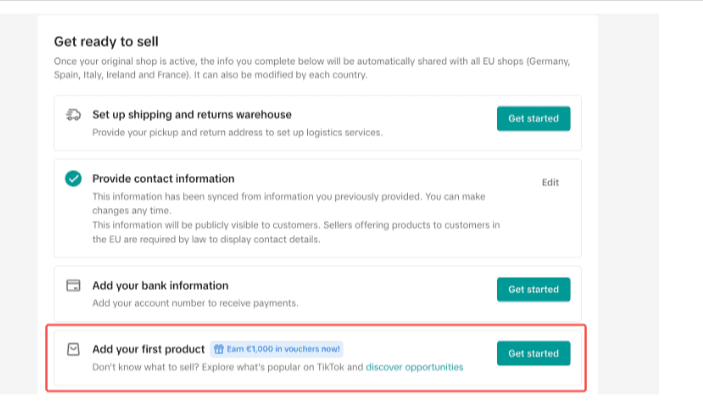Select the Provide contact information title
Viewport: 703px width, 417px height.
(163, 178)
